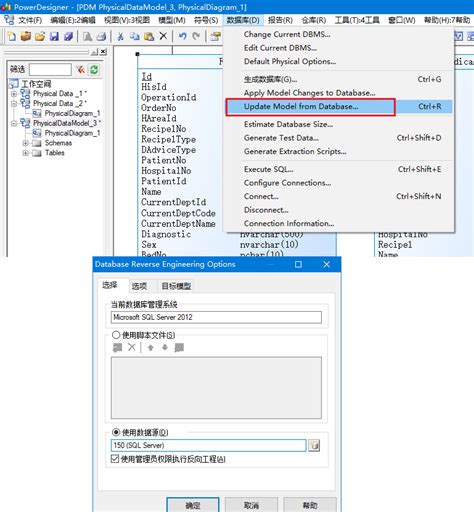The width and height of the screenshot is (474, 512).
Task: Switch to the 选项 tab in dialog
Action: point(139,286)
